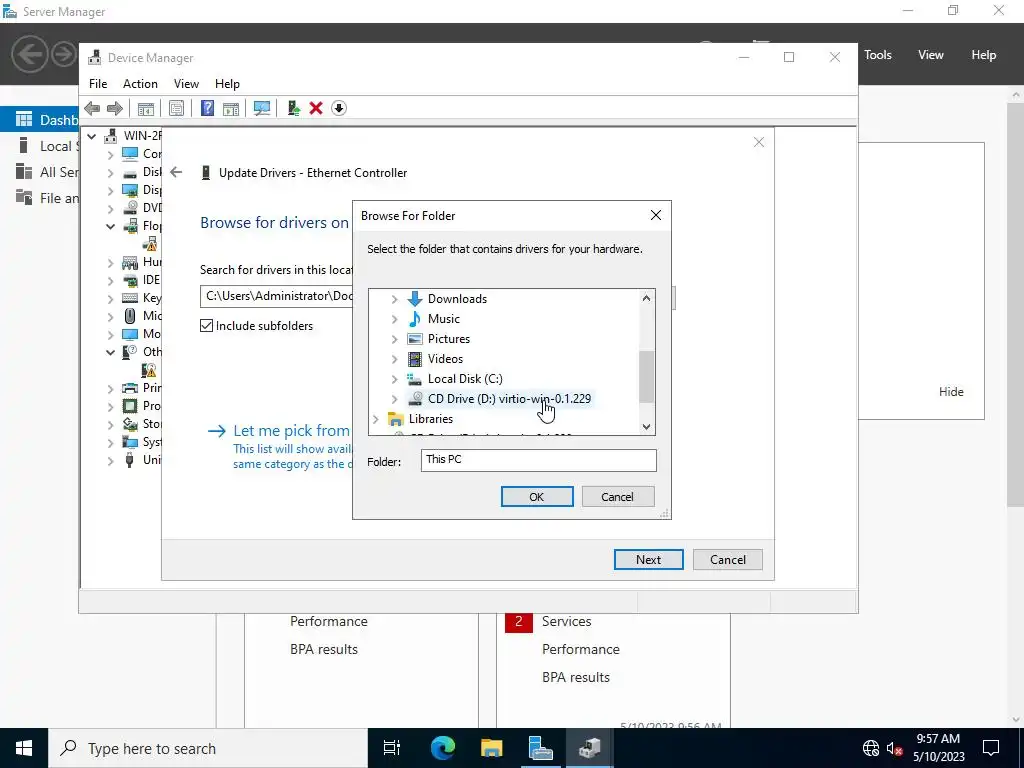The width and height of the screenshot is (1024, 768).
Task: Click Update device driver toolbar icon
Action: pos(293,108)
